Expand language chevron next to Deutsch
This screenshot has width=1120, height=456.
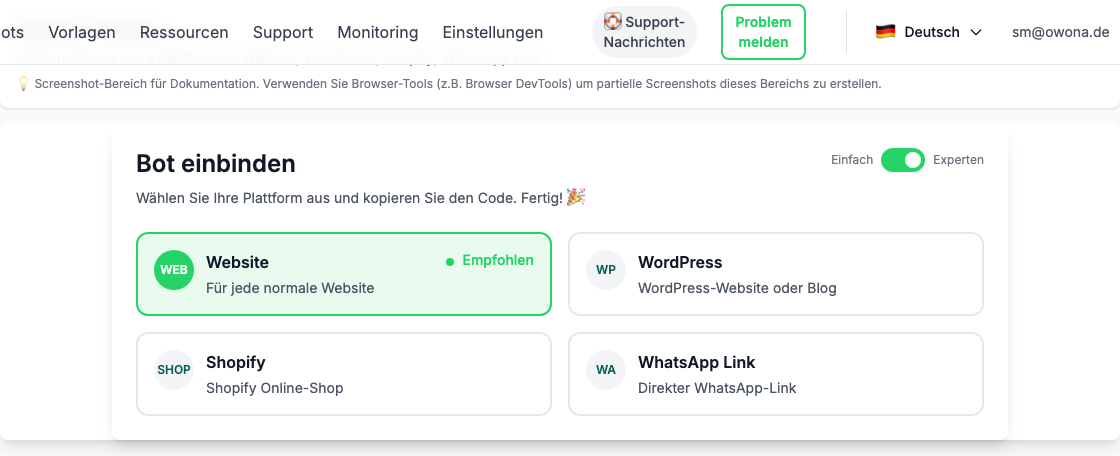point(976,32)
